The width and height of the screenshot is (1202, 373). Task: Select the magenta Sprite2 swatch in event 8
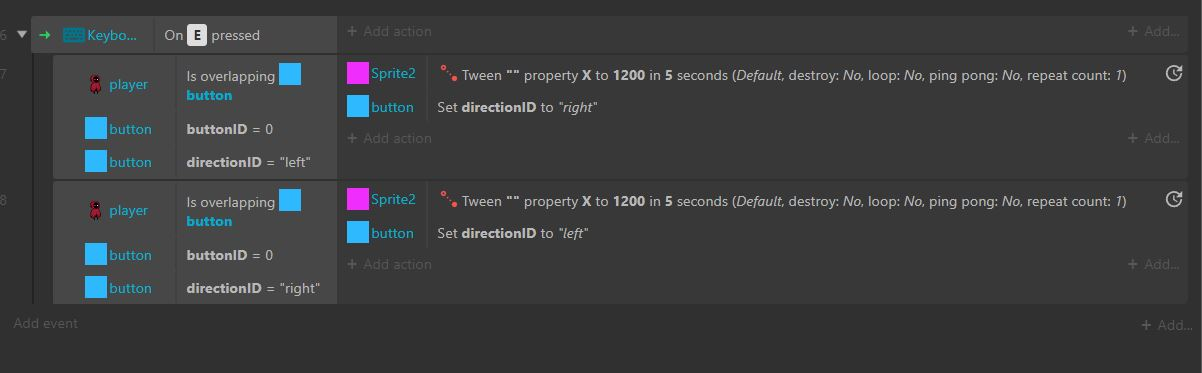pos(358,199)
